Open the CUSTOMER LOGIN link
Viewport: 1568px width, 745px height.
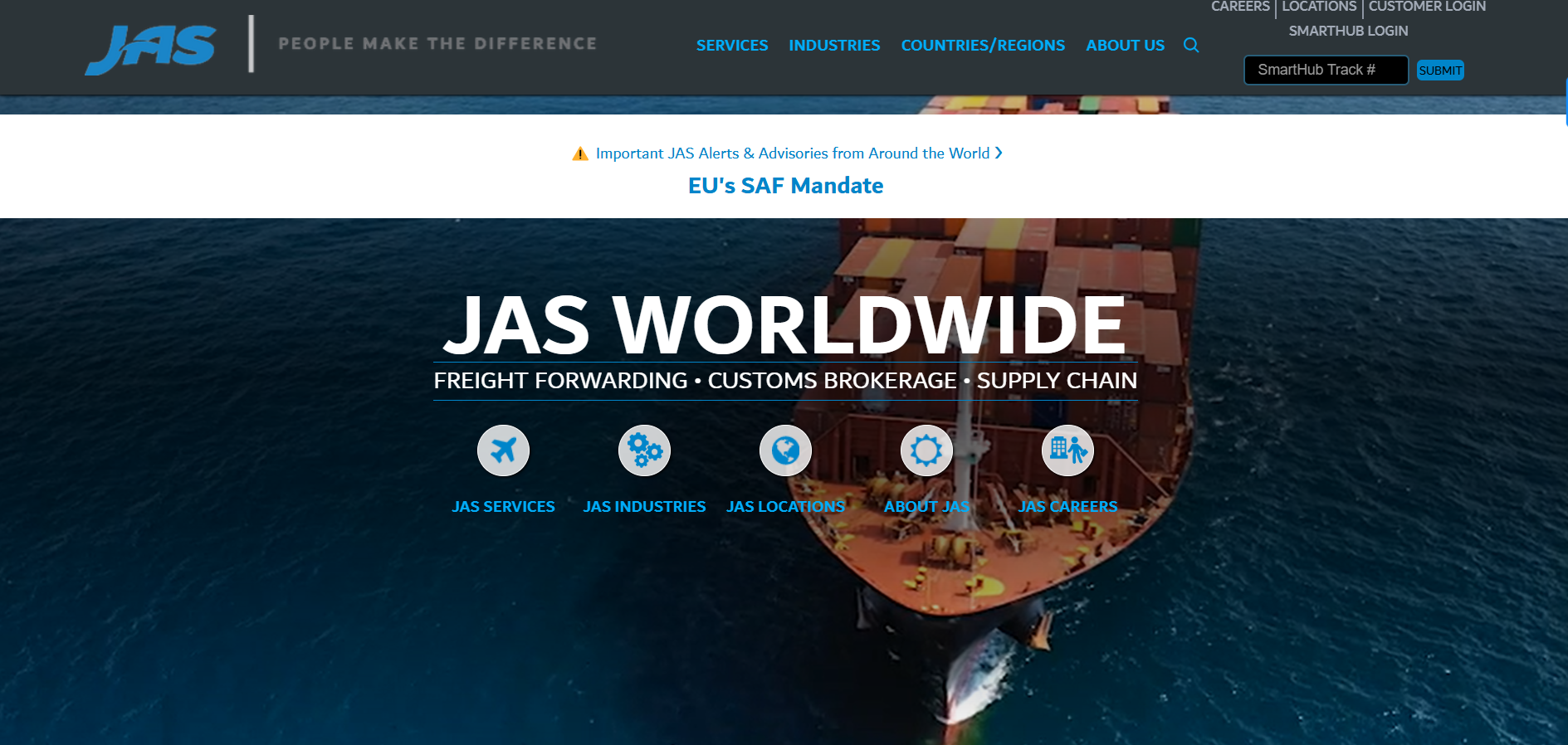pyautogui.click(x=1427, y=7)
